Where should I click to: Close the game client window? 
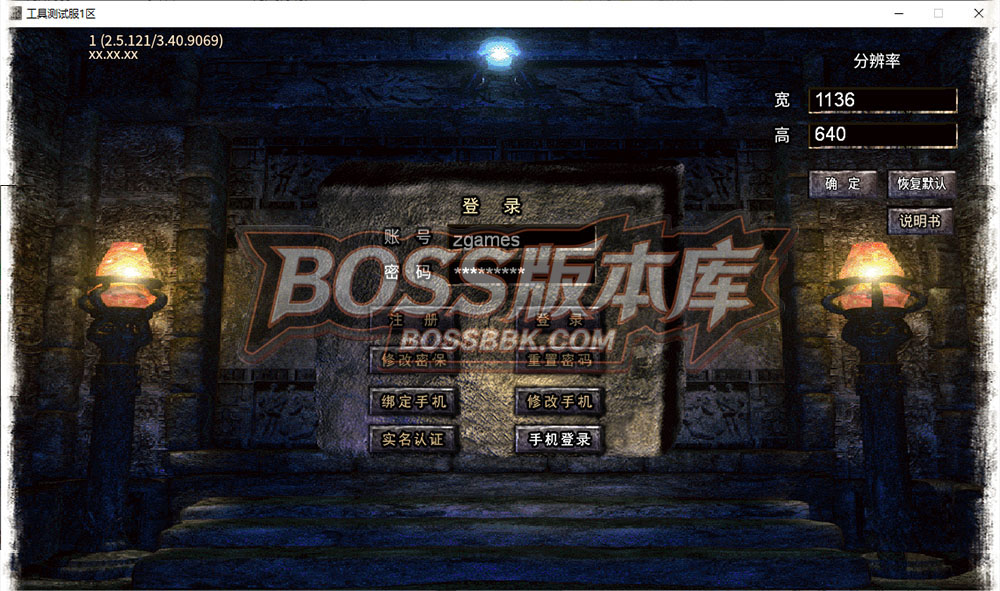977,13
